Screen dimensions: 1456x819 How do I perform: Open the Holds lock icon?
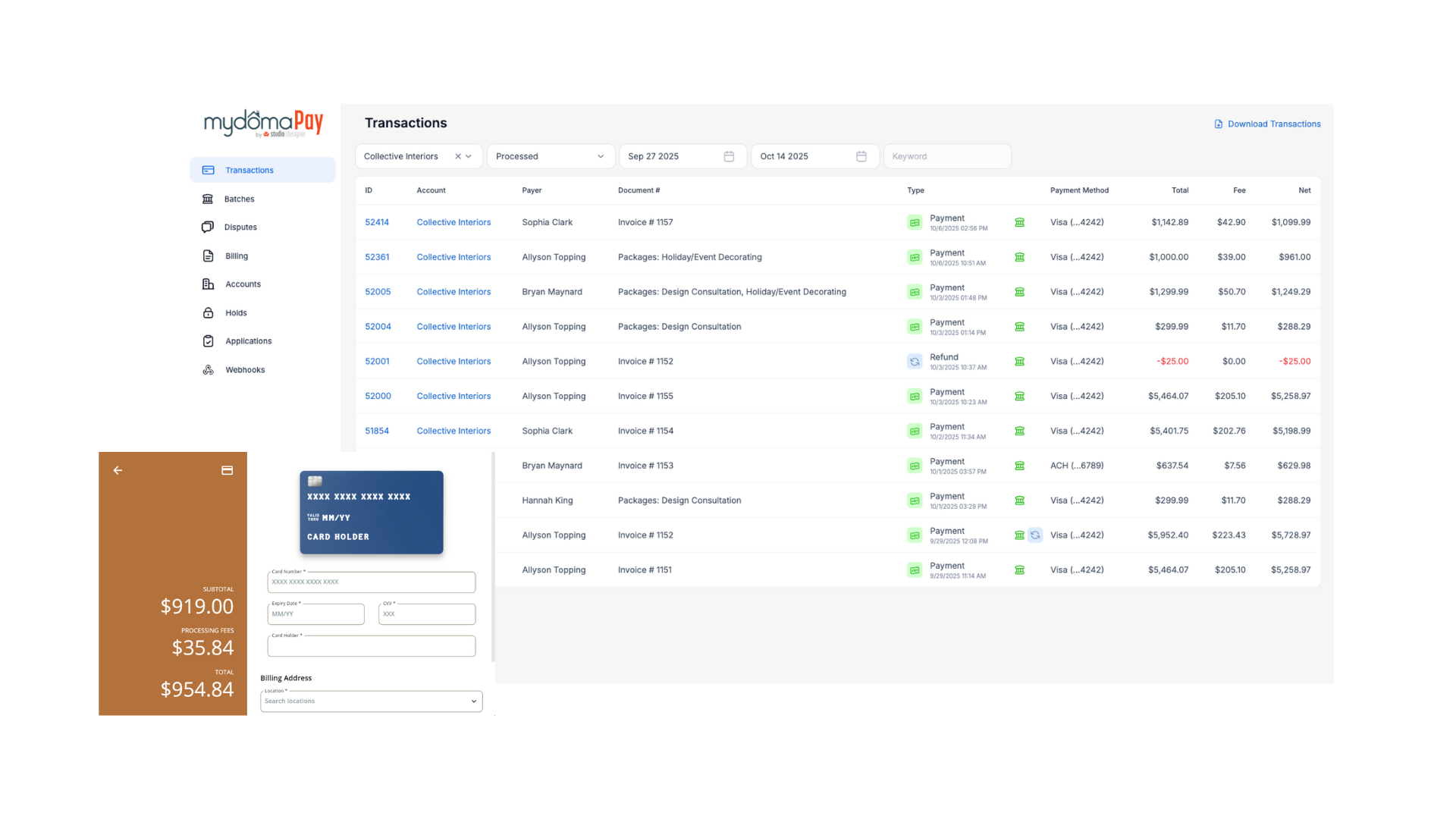pos(208,312)
